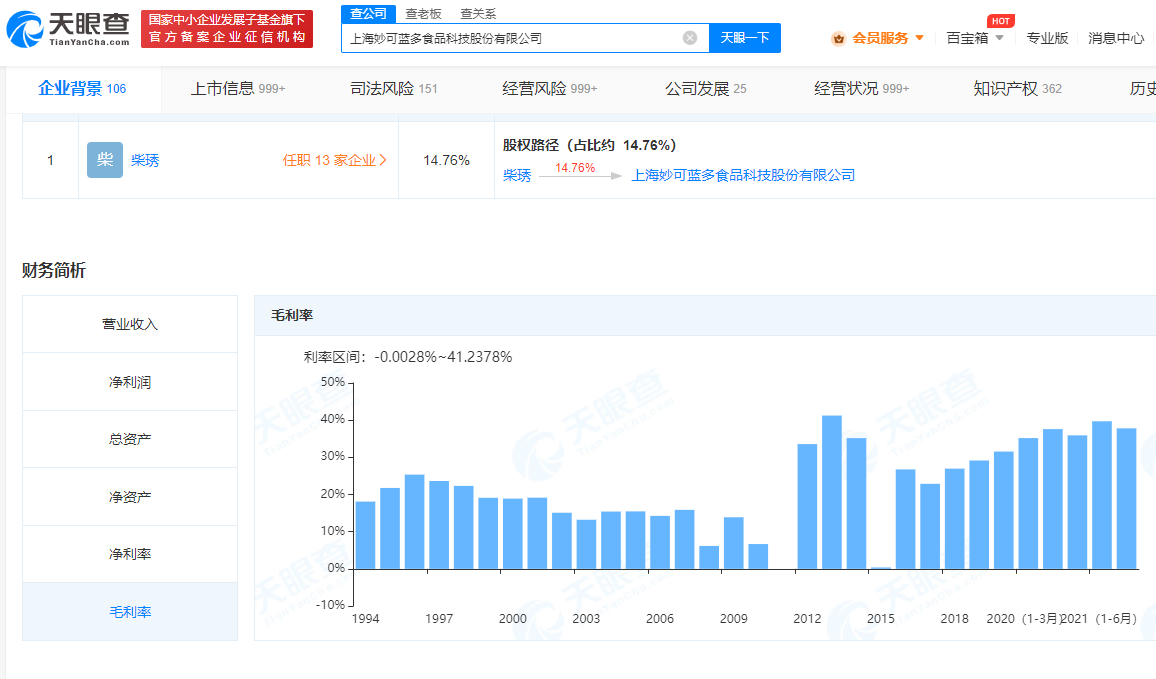Click the crown icon beside 会员服务

tap(838, 38)
